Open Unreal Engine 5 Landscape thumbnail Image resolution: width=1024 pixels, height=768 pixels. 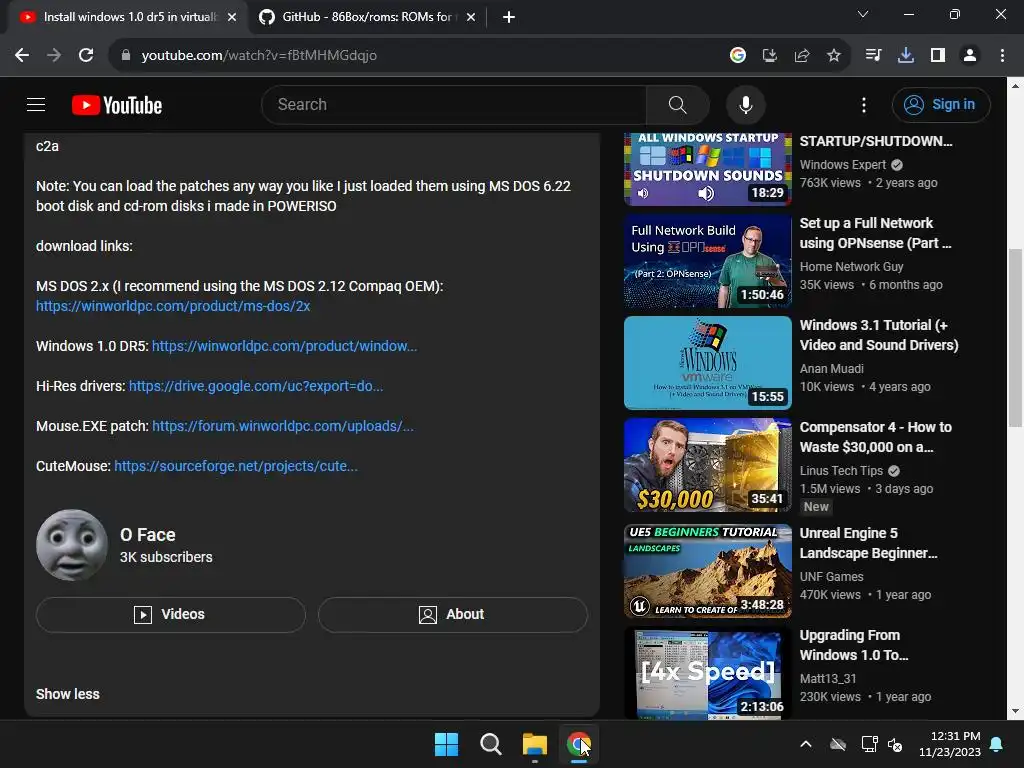708,571
